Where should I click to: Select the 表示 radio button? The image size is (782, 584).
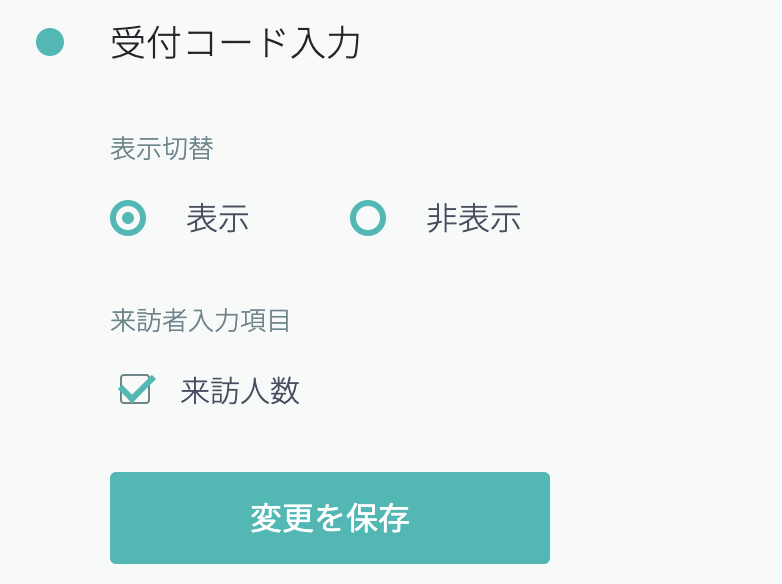[128, 218]
